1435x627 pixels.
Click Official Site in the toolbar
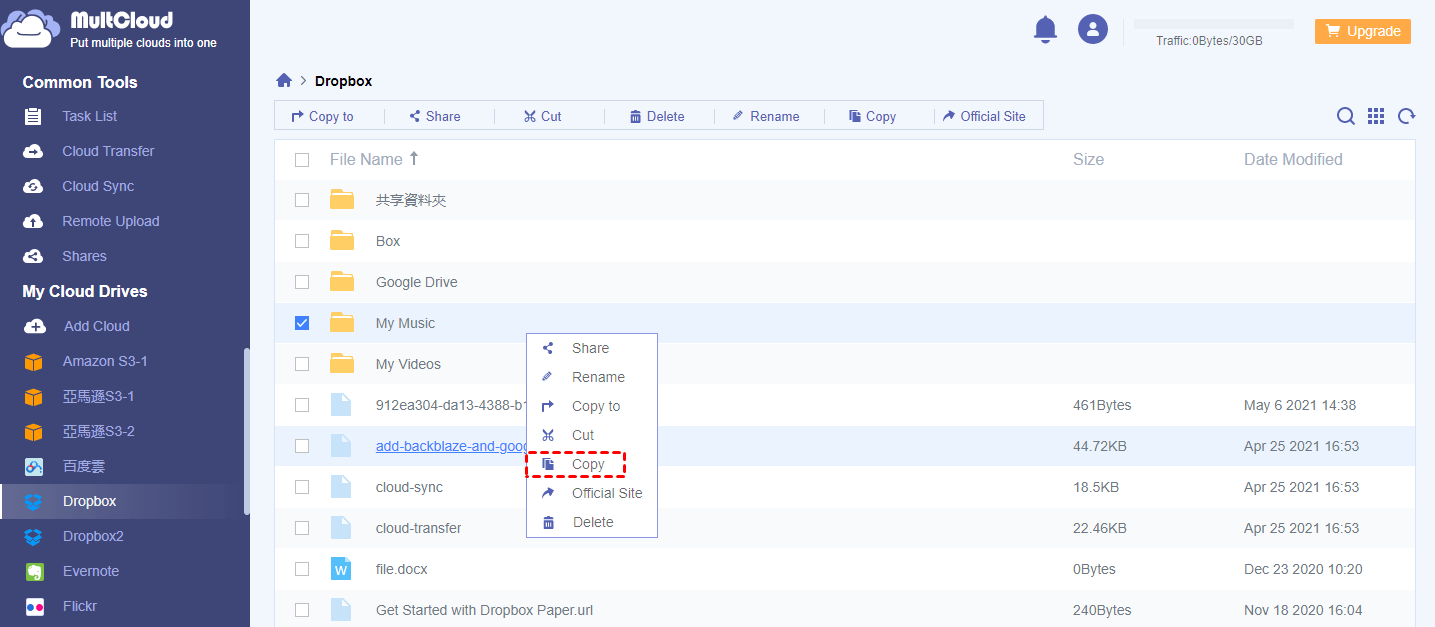pyautogui.click(x=984, y=116)
